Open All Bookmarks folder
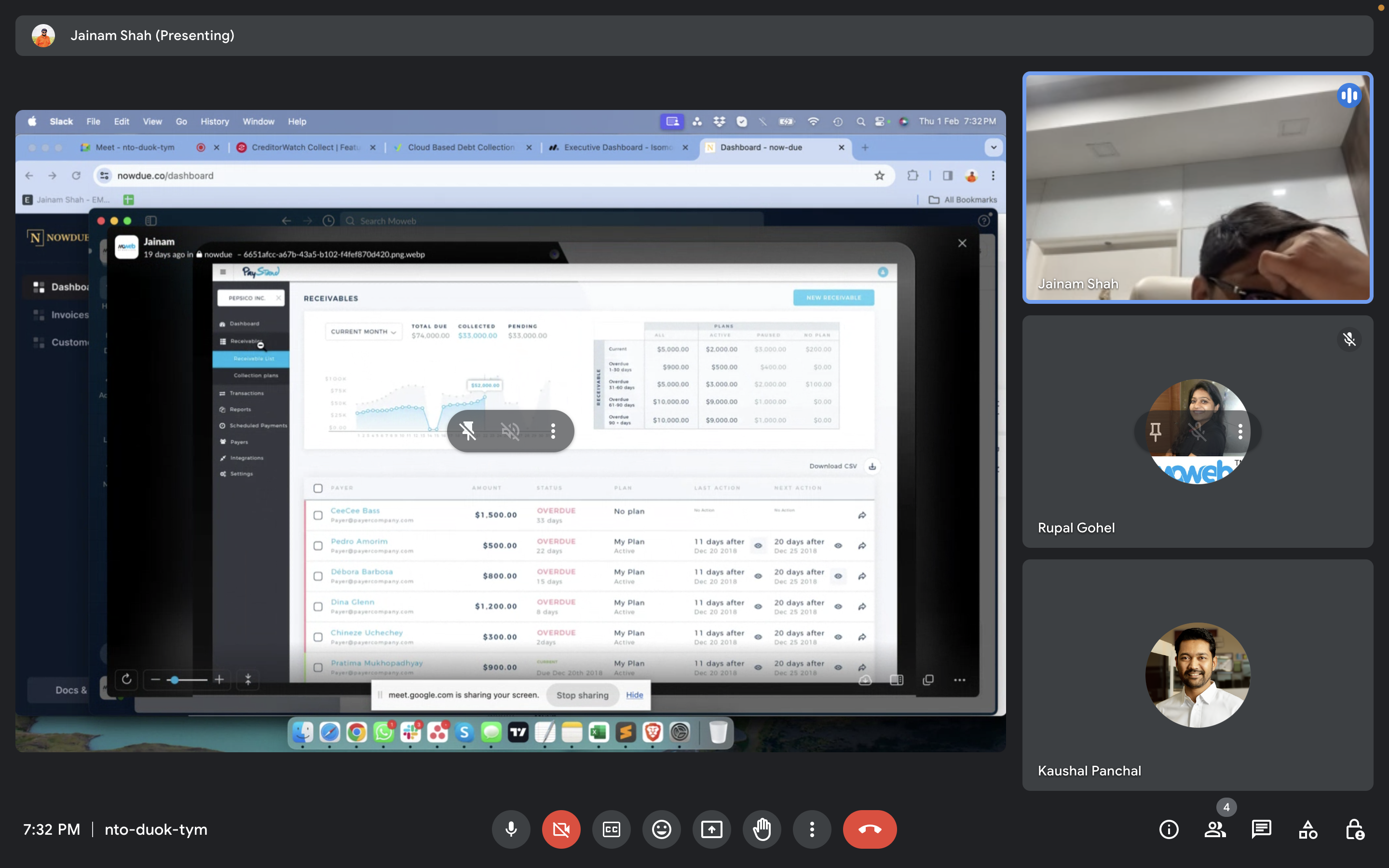This screenshot has width=1389, height=868. tap(963, 200)
